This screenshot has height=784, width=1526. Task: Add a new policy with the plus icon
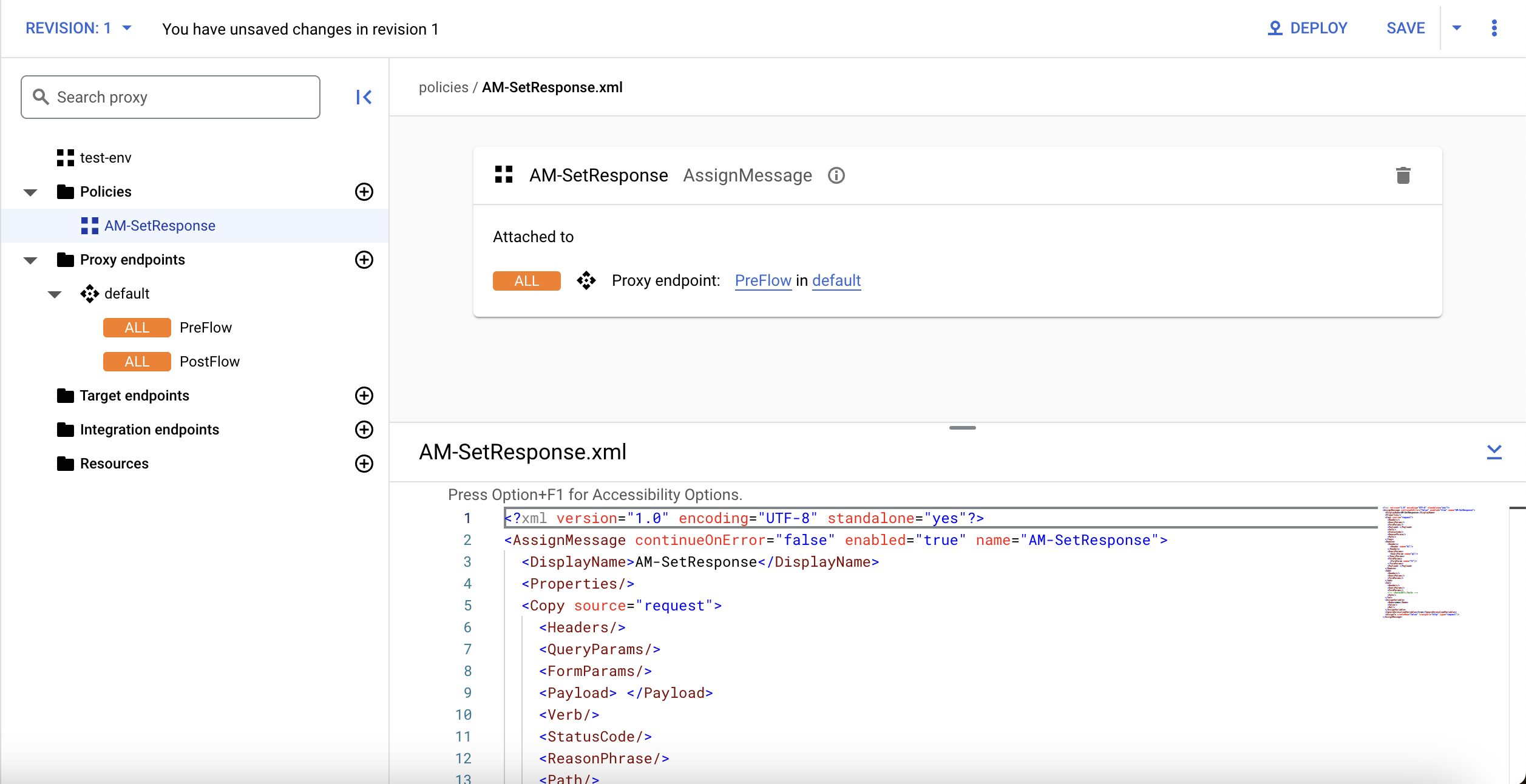(364, 192)
